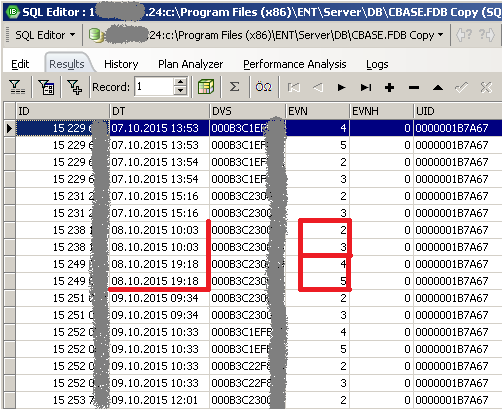
Task: Open the filter builder dialog icon
Action: (46, 87)
